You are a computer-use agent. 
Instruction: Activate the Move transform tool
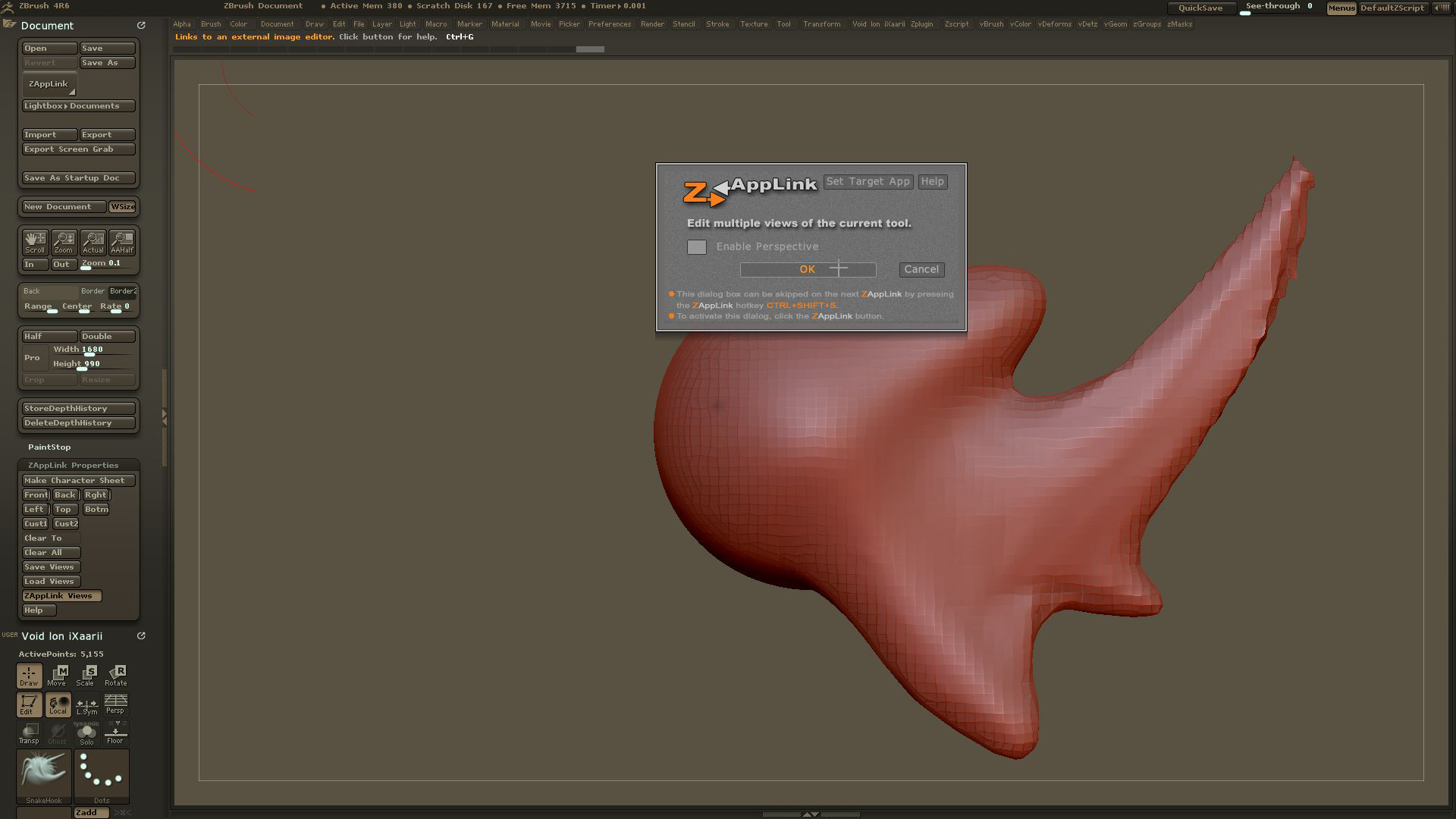[x=58, y=676]
